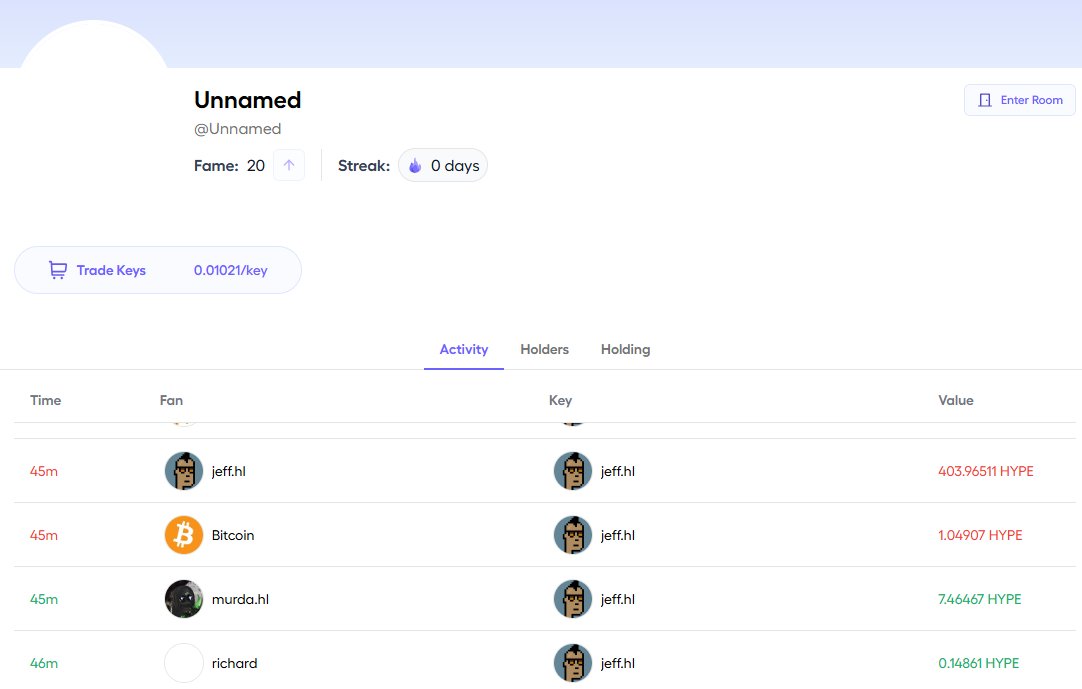Click the Fan column header
Viewport: 1082px width, 689px height.
(x=171, y=400)
